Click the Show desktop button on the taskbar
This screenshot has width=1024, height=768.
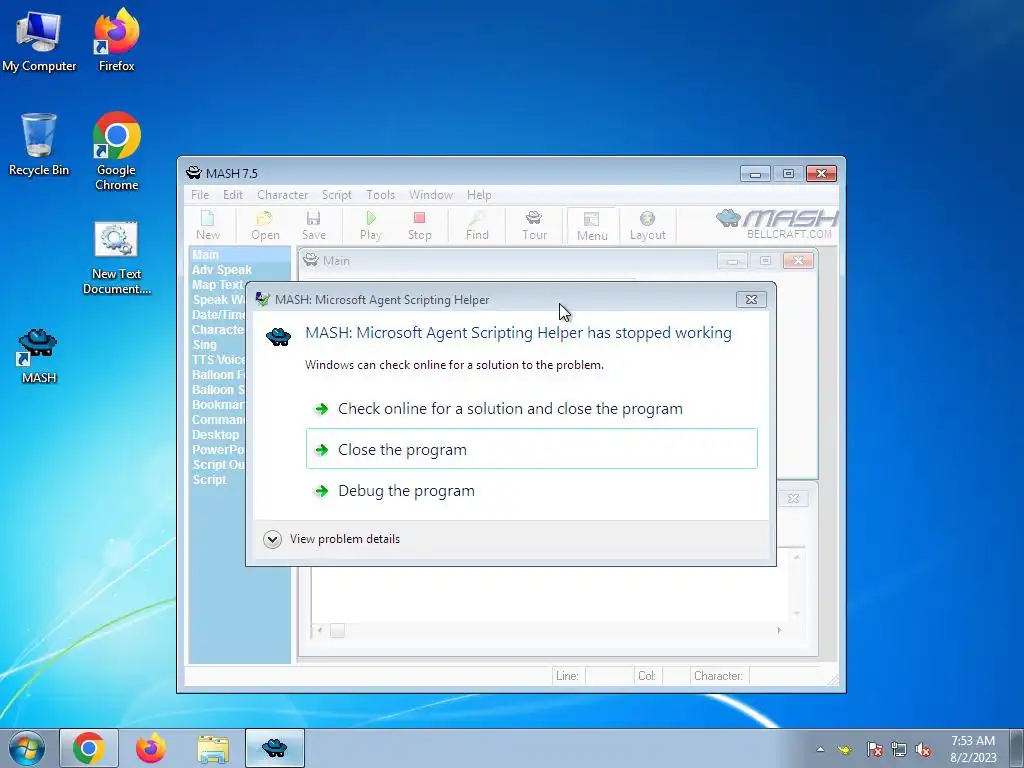point(1017,748)
